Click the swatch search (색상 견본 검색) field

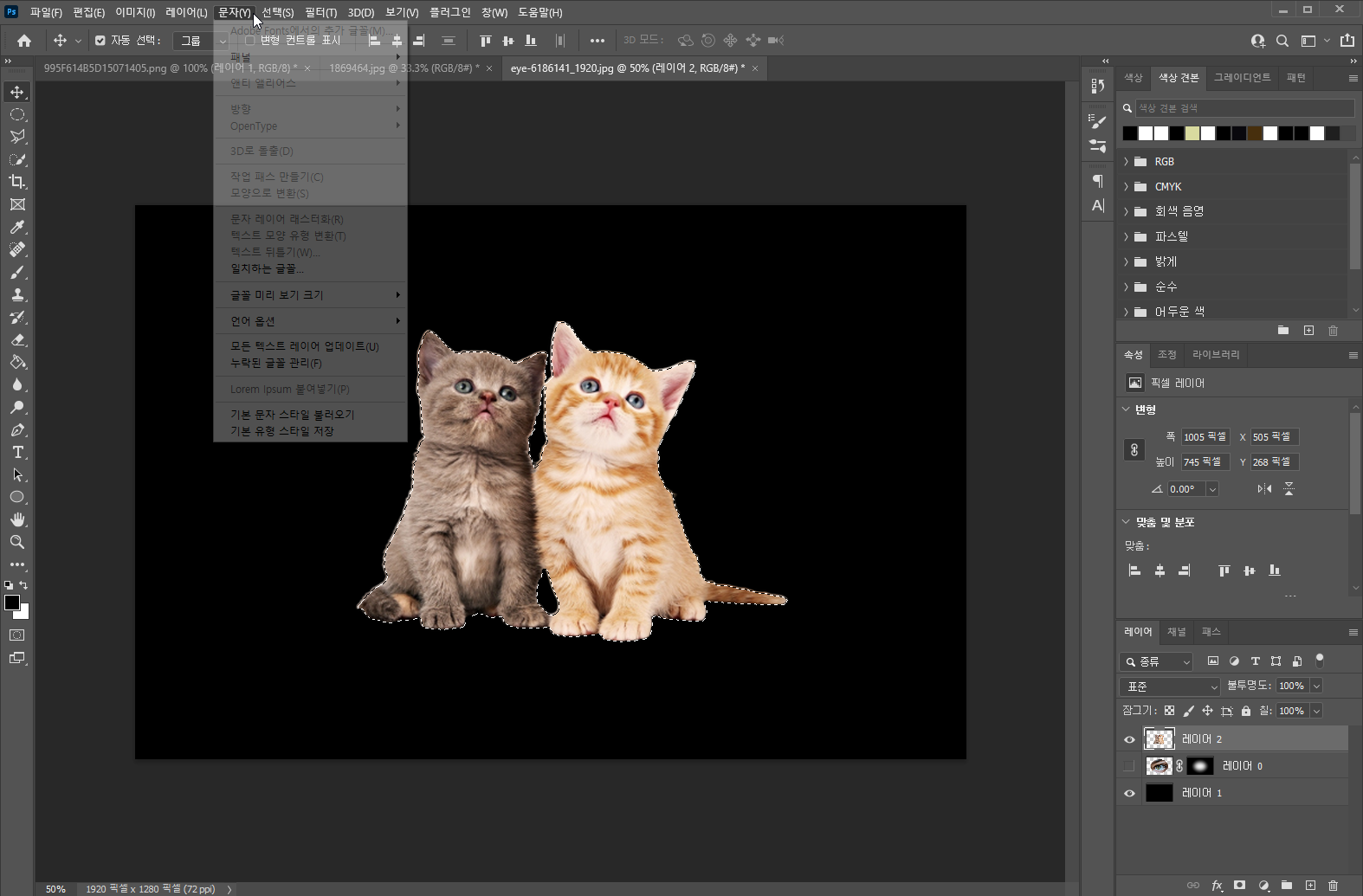1244,108
